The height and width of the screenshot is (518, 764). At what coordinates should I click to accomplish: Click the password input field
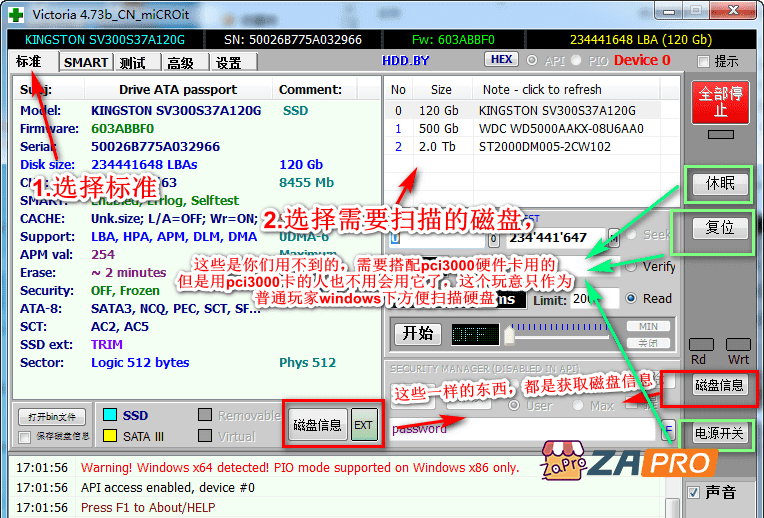[x=520, y=429]
